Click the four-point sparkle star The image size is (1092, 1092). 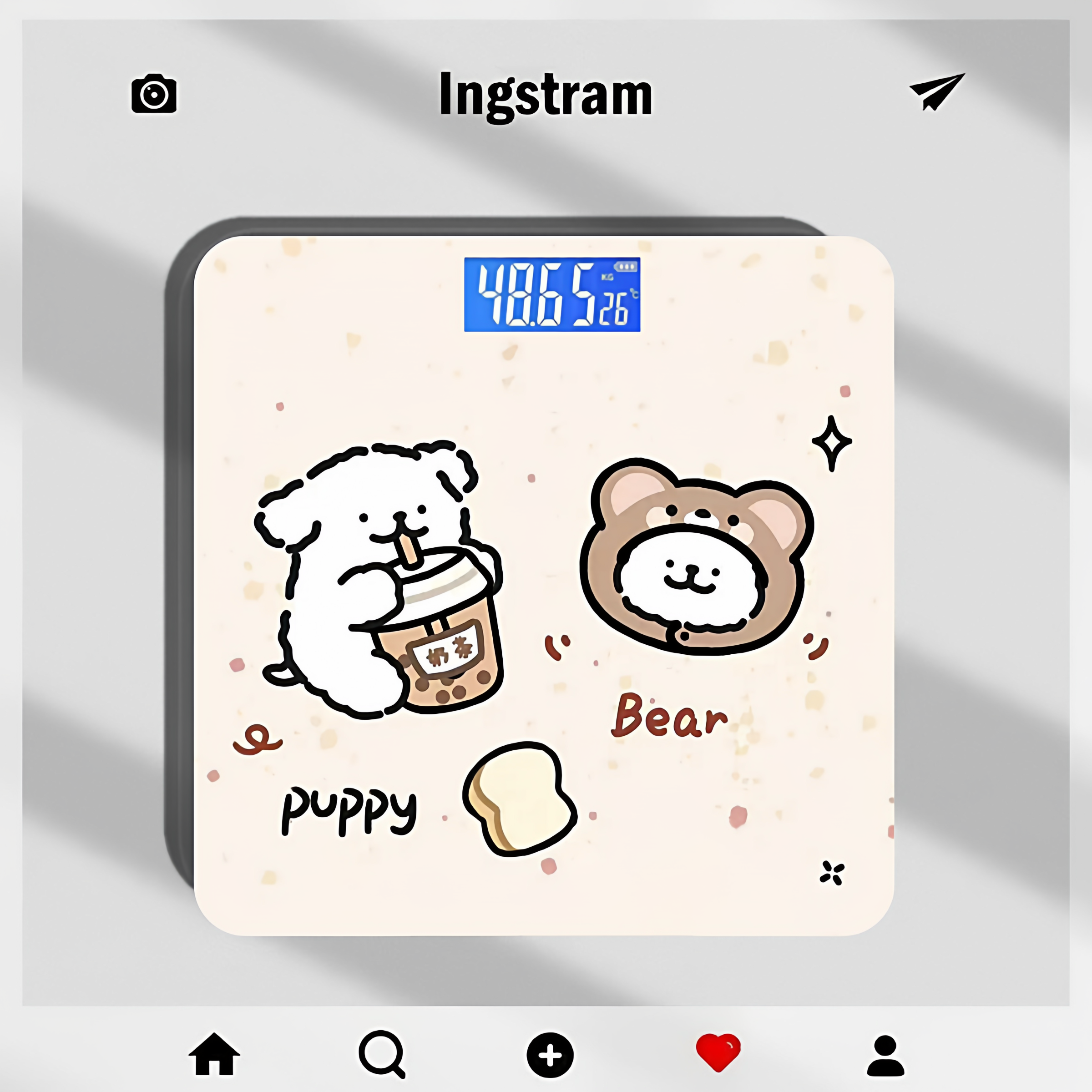tap(831, 443)
